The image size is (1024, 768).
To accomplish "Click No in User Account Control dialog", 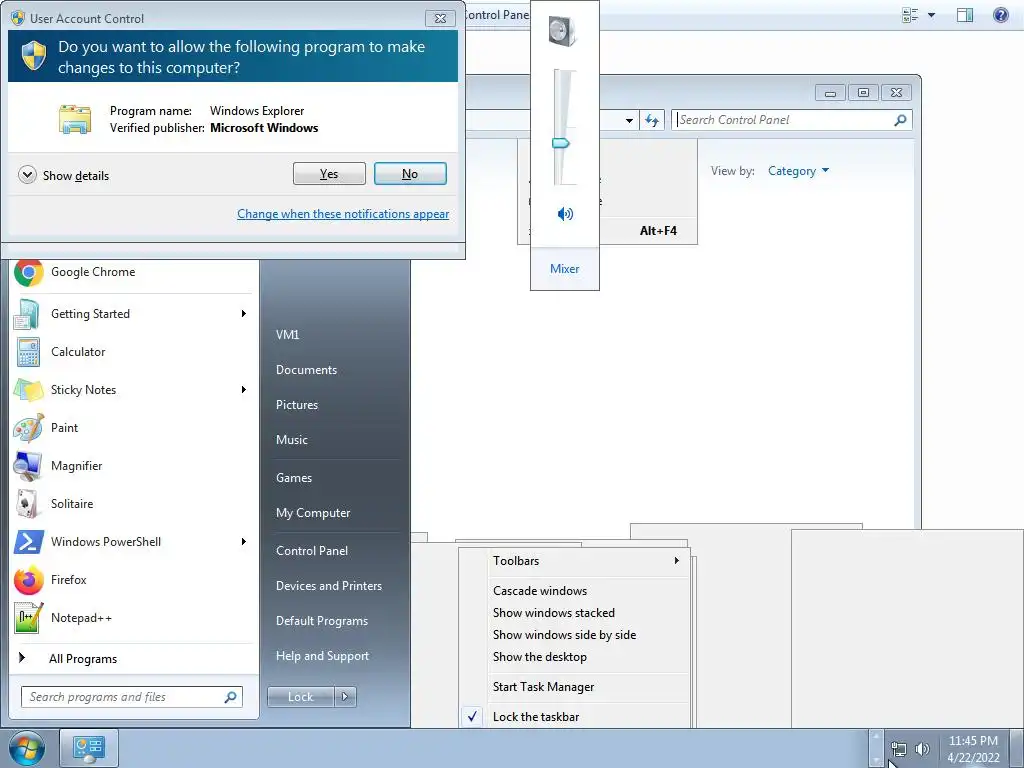I will (410, 174).
